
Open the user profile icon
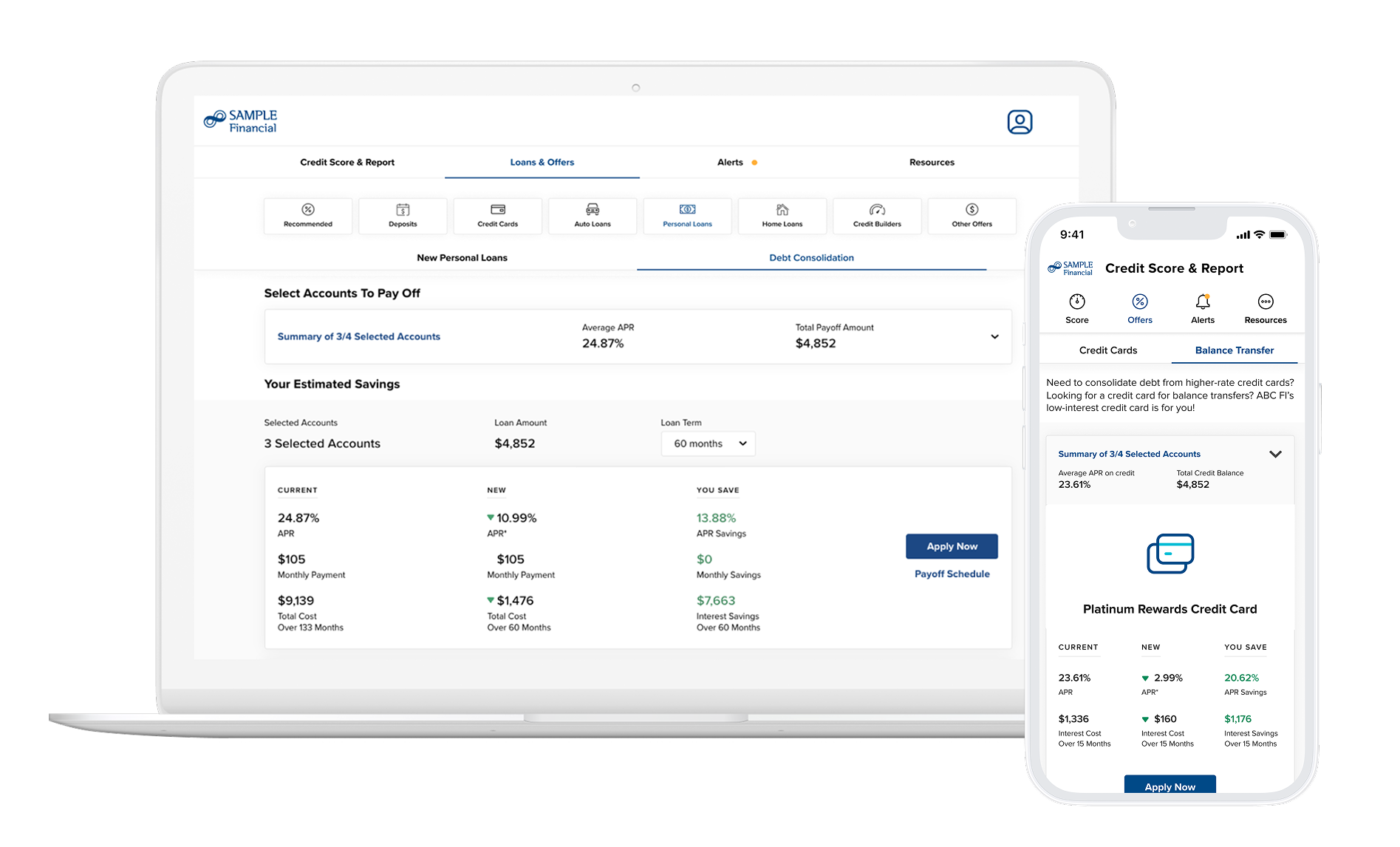1020,122
